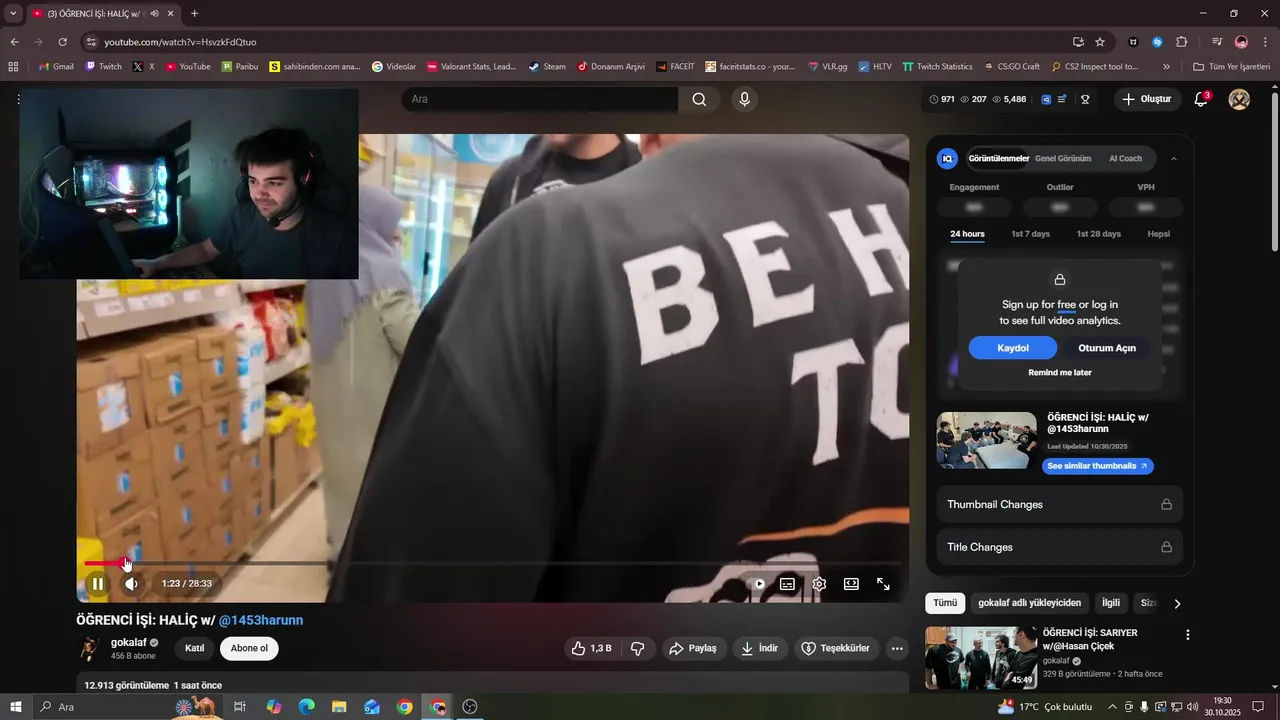The height and width of the screenshot is (720, 1280).
Task: Click the Paylaş share button
Action: (693, 648)
